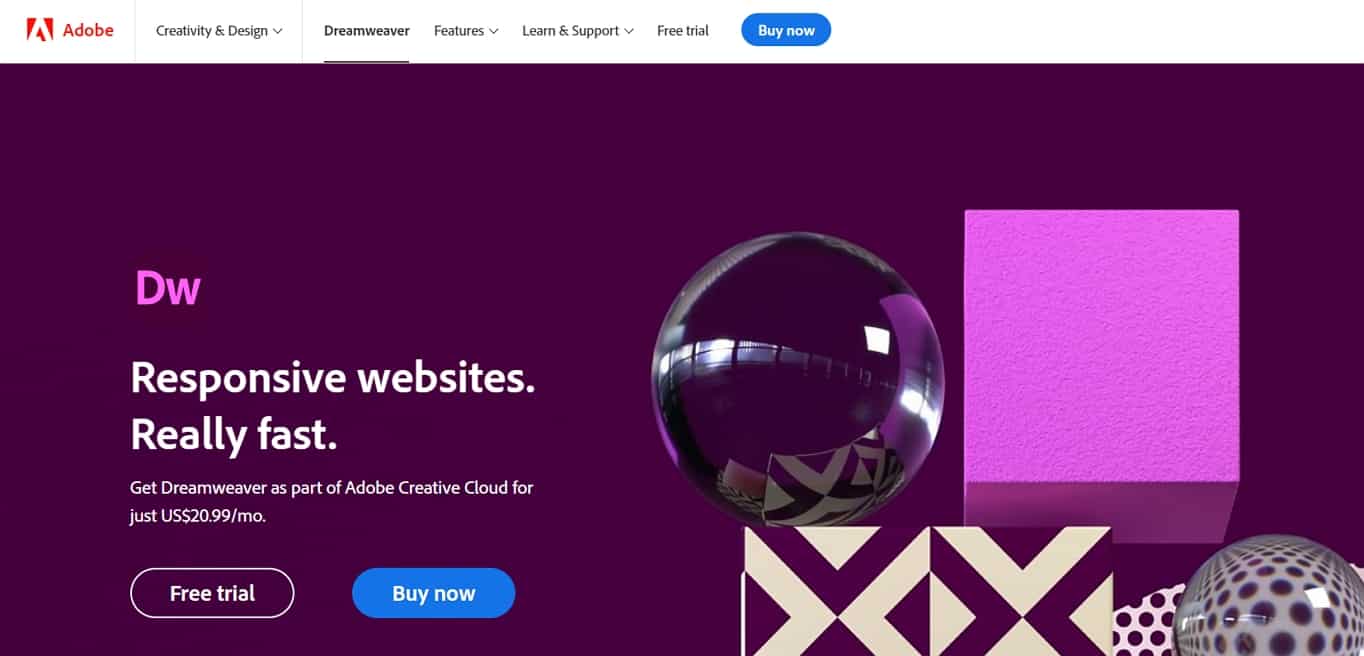Click the Buy now button in the header

click(x=786, y=30)
